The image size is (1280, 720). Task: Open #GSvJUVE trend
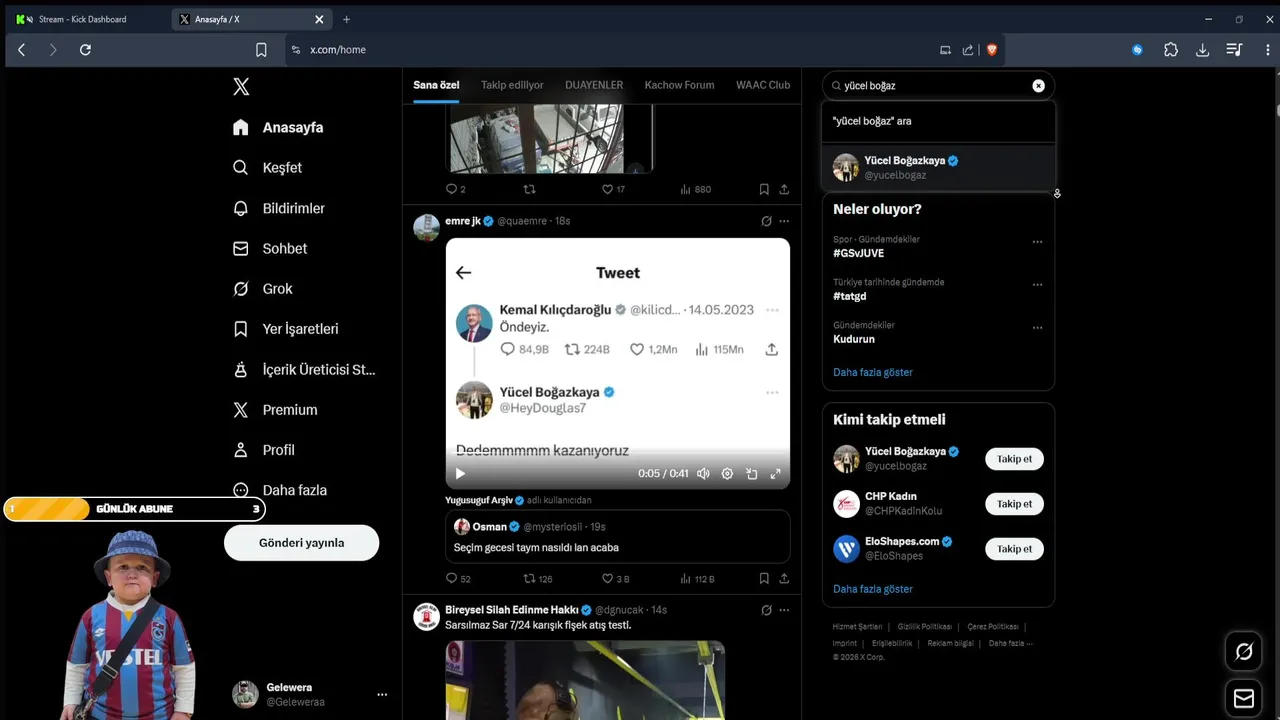click(x=858, y=253)
